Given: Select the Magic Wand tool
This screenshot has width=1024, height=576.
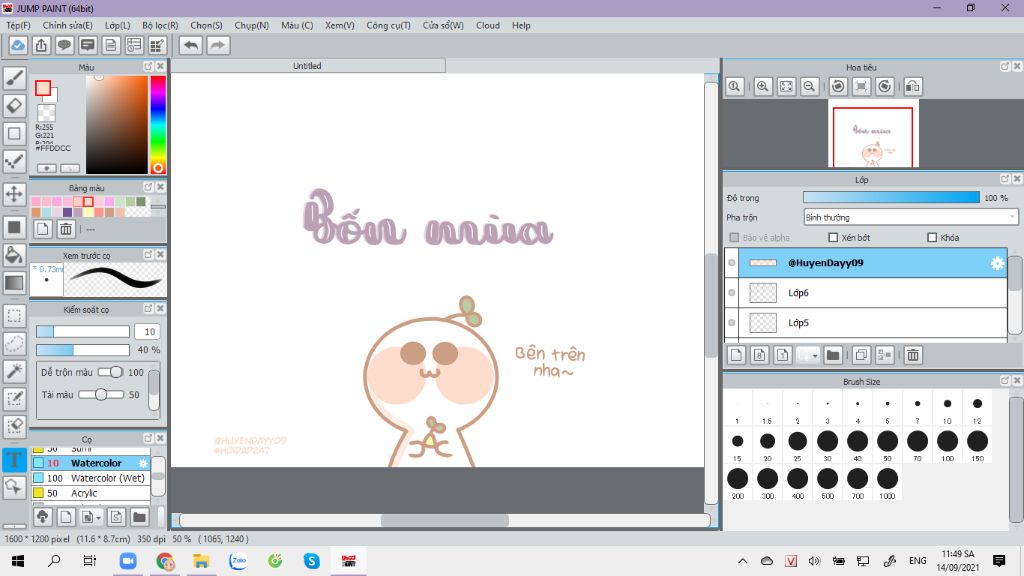Looking at the screenshot, I should [14, 371].
